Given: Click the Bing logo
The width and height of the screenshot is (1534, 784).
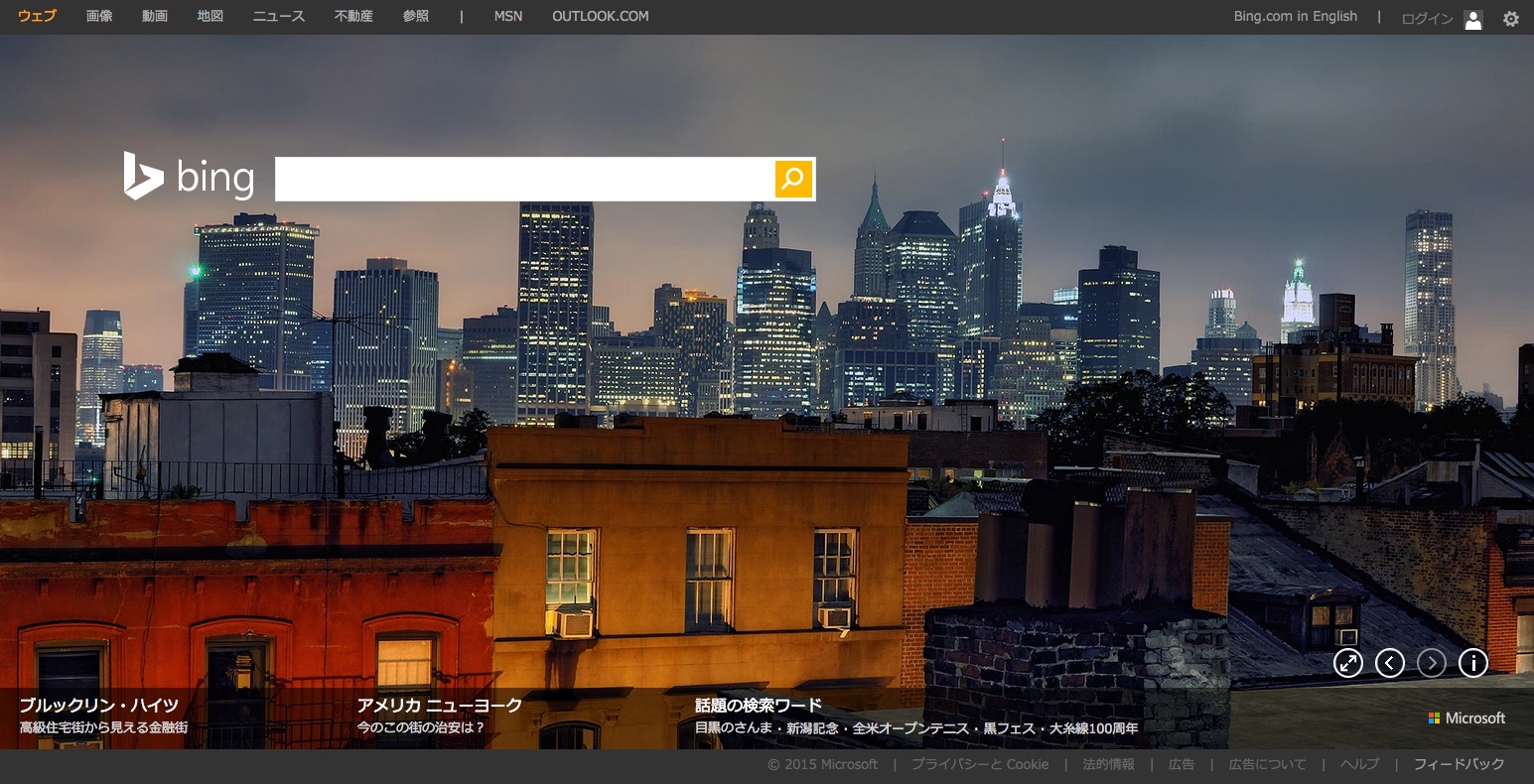Looking at the screenshot, I should click(189, 177).
